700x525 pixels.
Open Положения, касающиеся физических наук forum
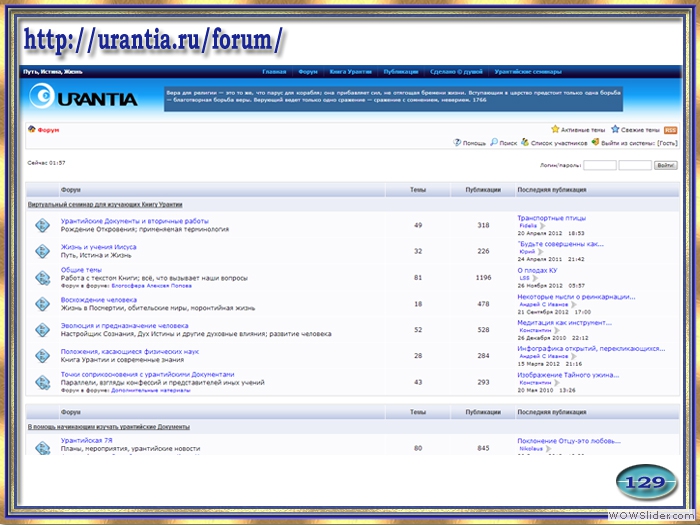coord(129,351)
